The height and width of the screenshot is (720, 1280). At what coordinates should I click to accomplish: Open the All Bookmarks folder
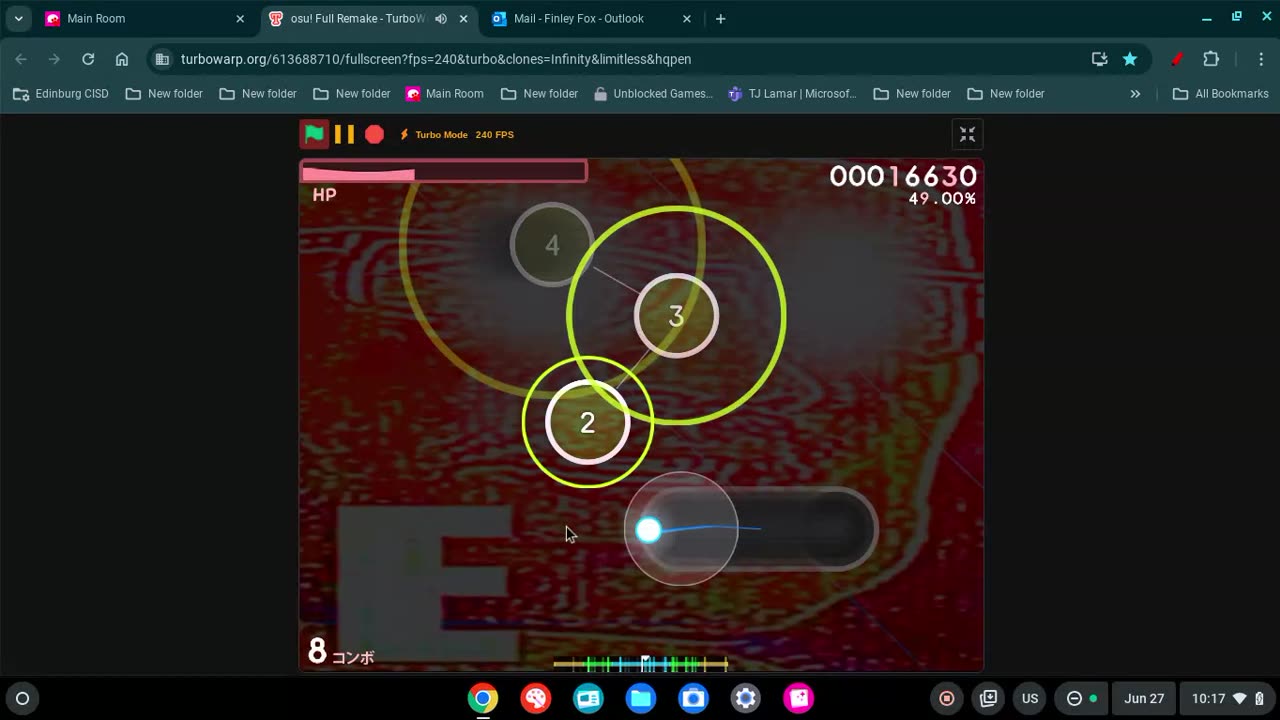point(1221,94)
